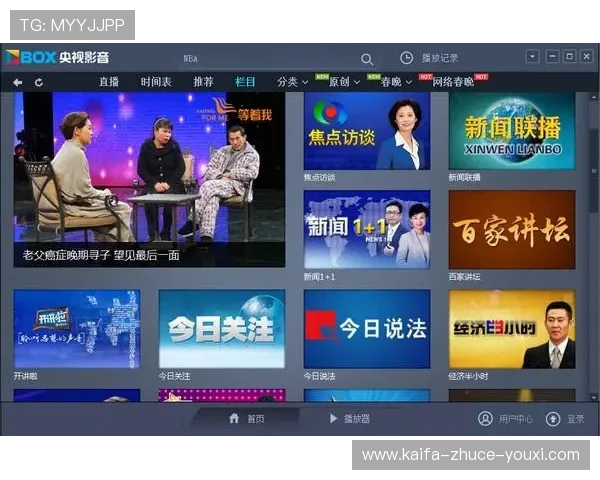
Task: Open the 经济半小时 program thumbnail
Action: pyautogui.click(x=512, y=329)
